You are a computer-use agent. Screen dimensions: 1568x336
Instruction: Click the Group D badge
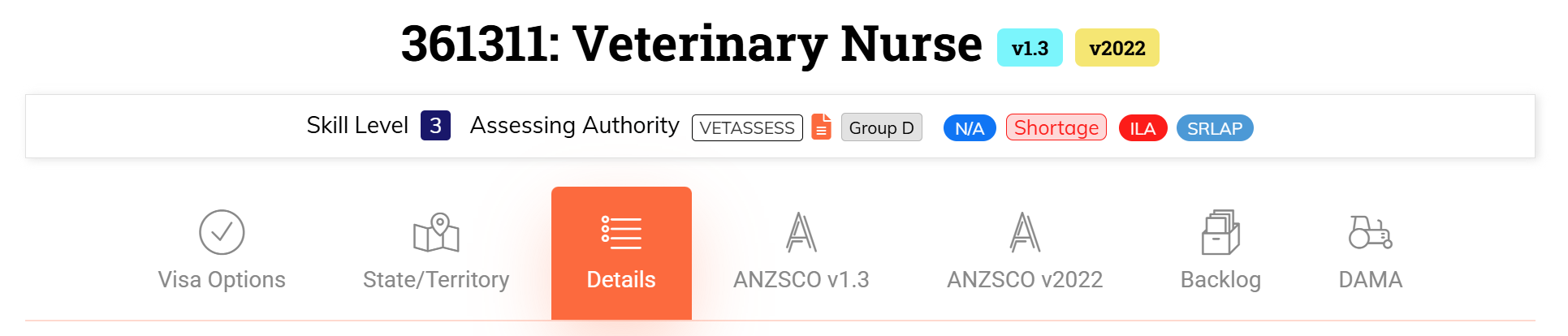pyautogui.click(x=881, y=127)
